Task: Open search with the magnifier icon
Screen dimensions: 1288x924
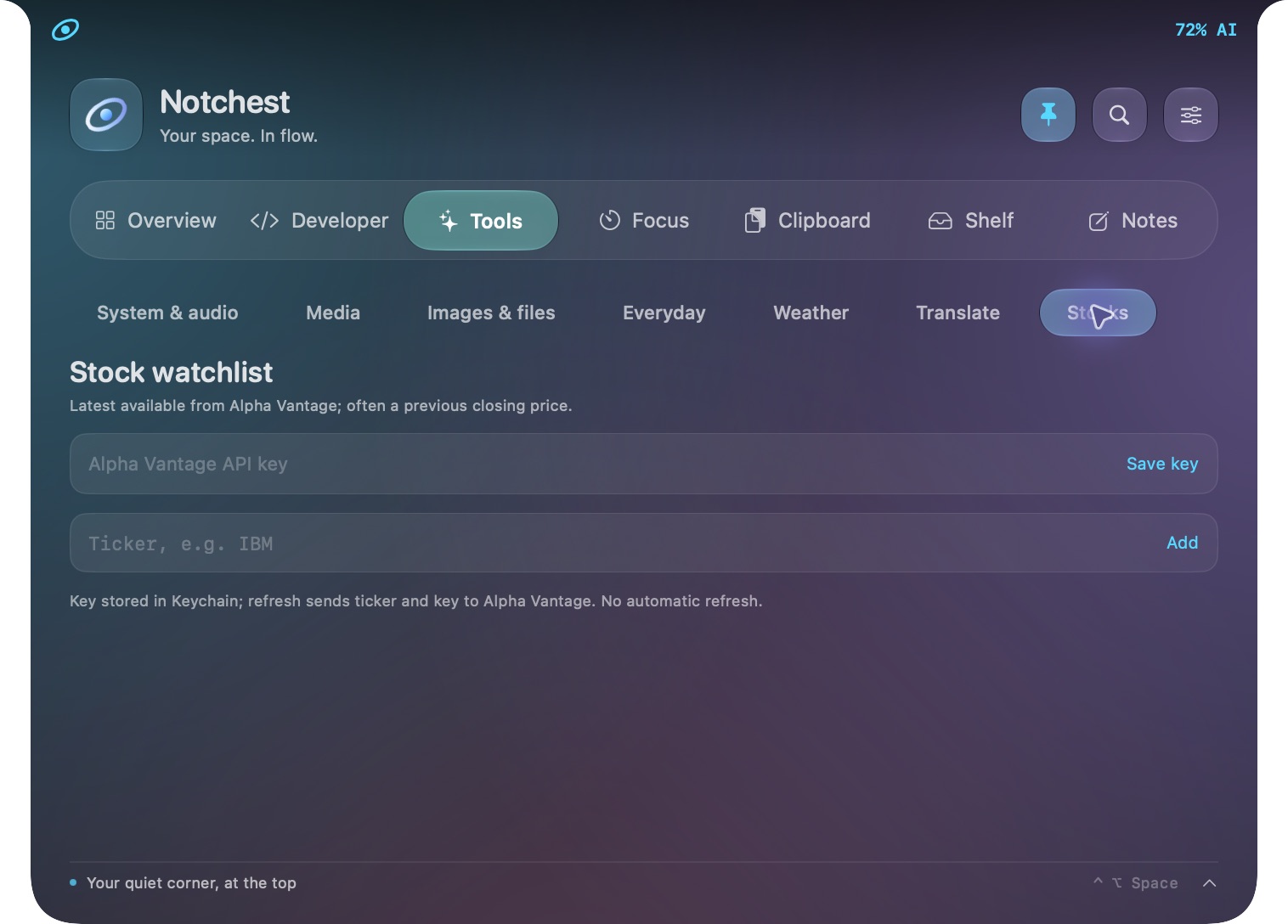Action: coord(1120,115)
